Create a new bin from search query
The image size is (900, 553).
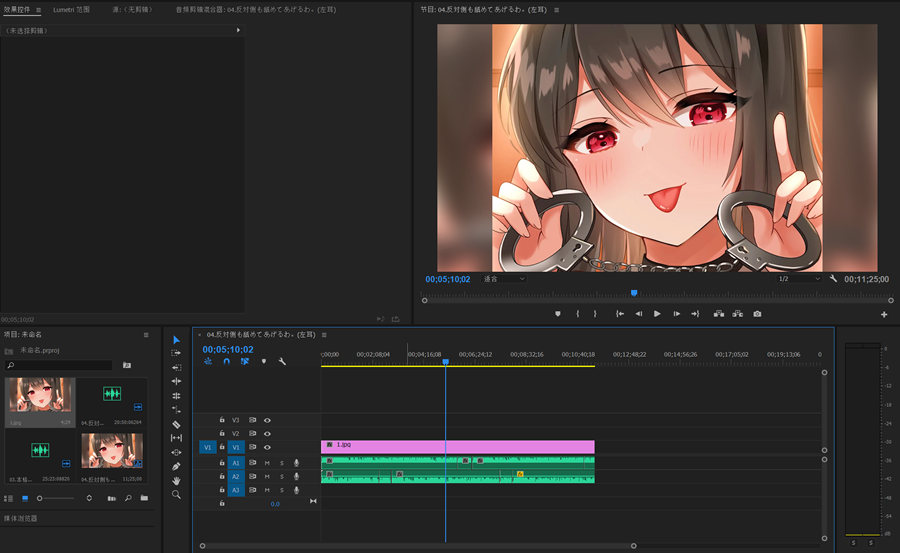[x=127, y=365]
